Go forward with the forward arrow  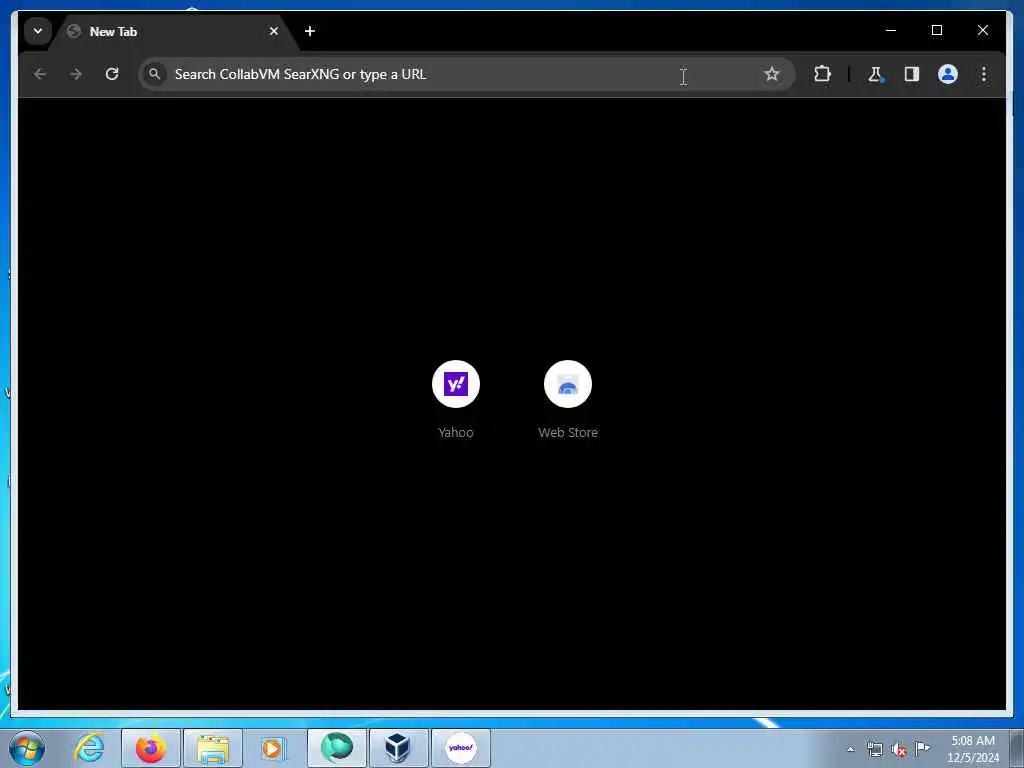pyautogui.click(x=76, y=74)
